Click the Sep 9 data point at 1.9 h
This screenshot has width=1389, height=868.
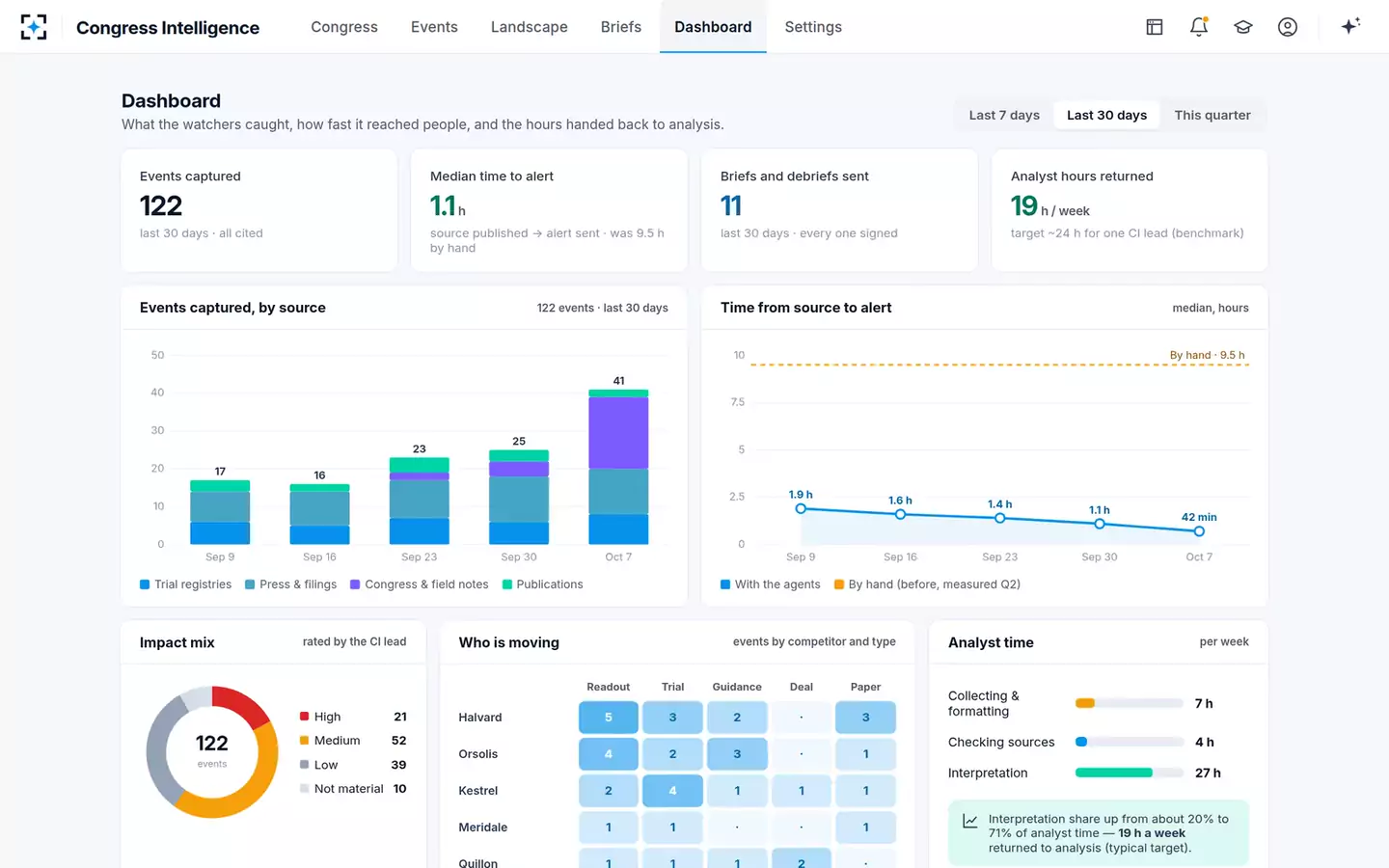coord(801,508)
